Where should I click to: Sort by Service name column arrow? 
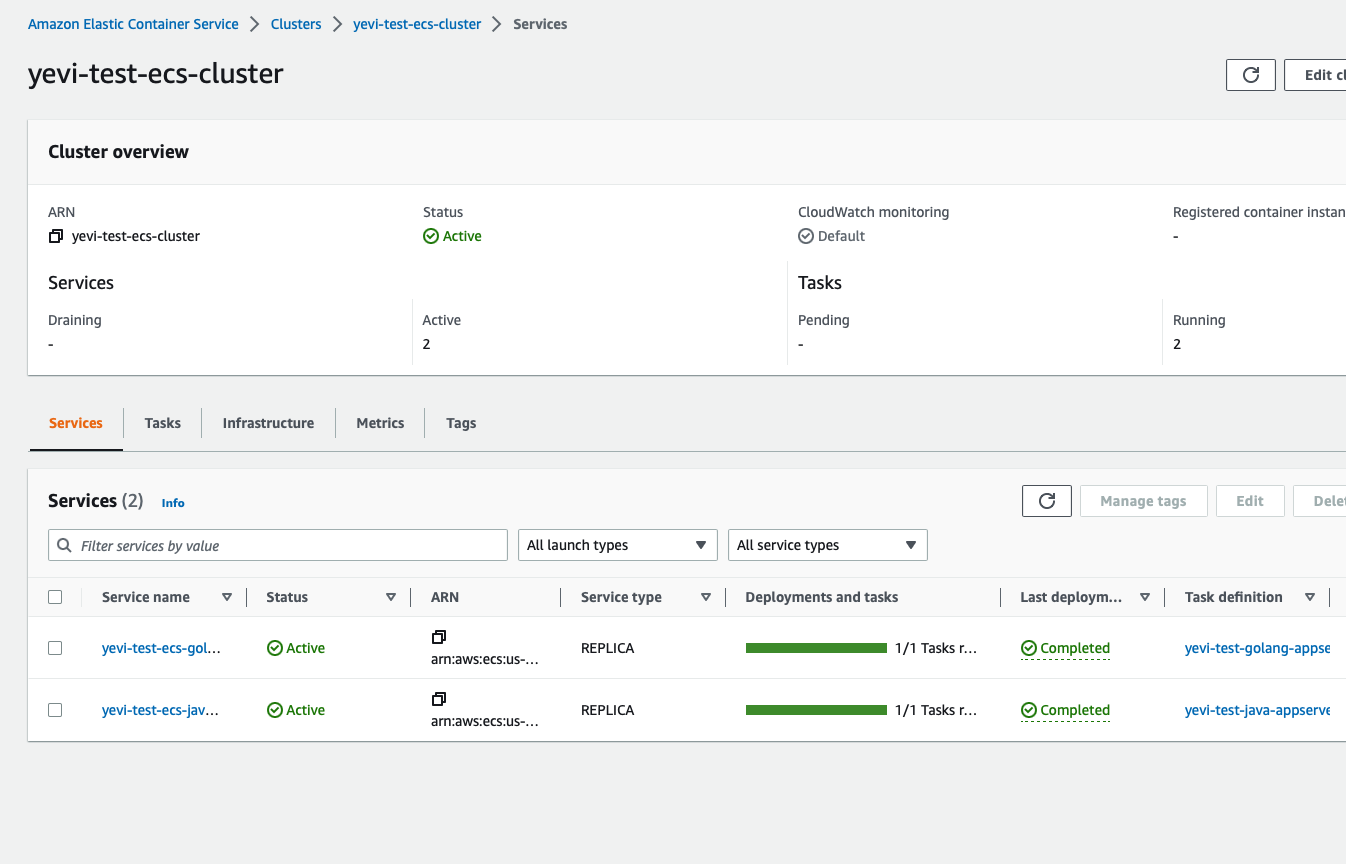click(227, 597)
